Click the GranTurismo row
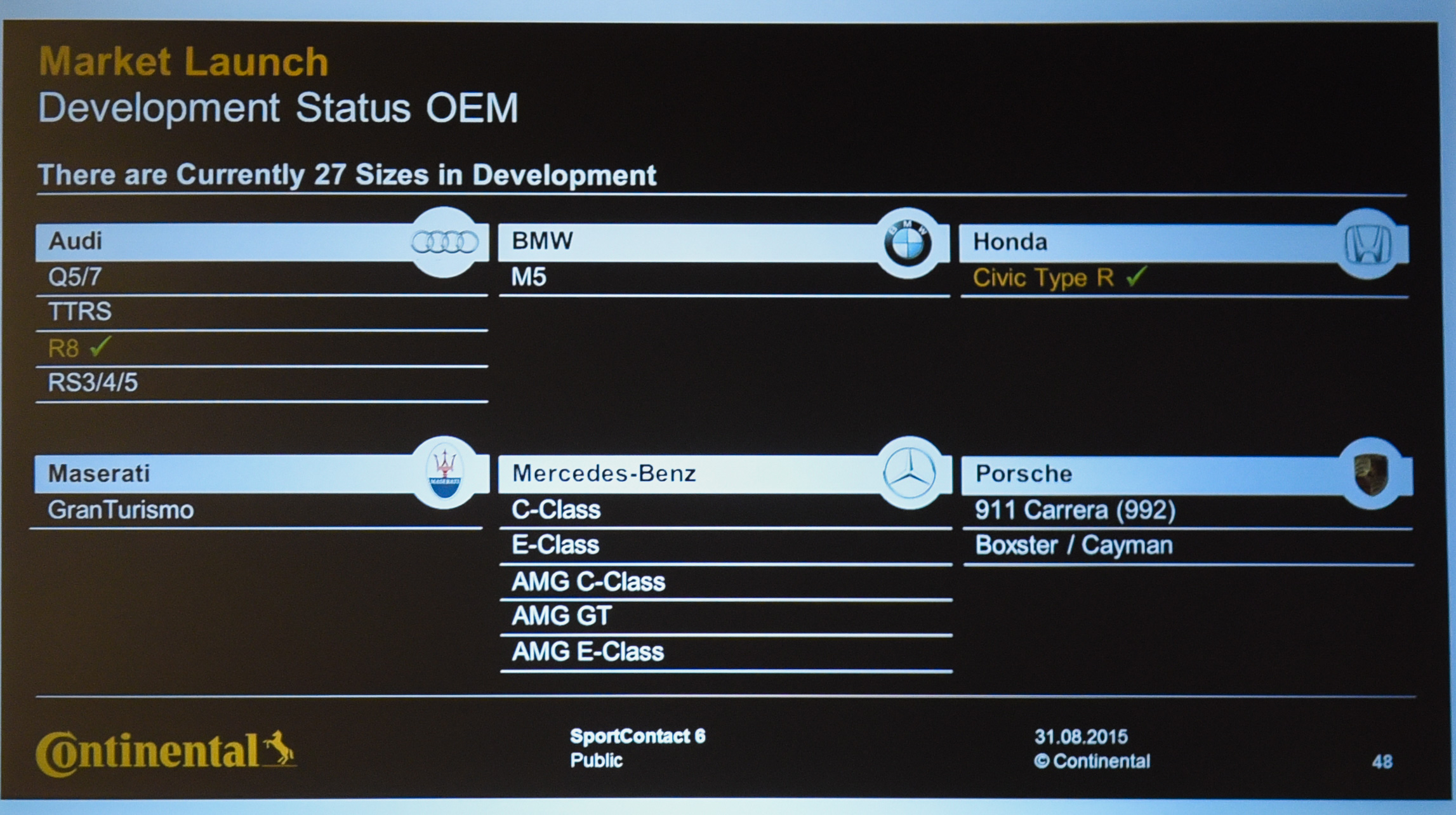 point(256,510)
